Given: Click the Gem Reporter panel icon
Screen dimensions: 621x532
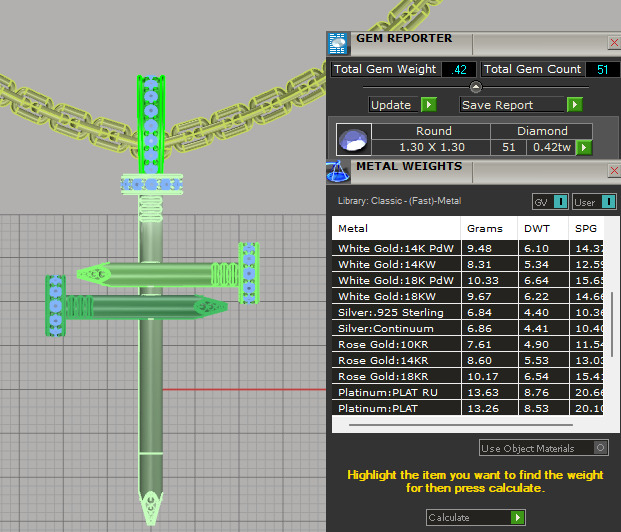Looking at the screenshot, I should 338,44.
